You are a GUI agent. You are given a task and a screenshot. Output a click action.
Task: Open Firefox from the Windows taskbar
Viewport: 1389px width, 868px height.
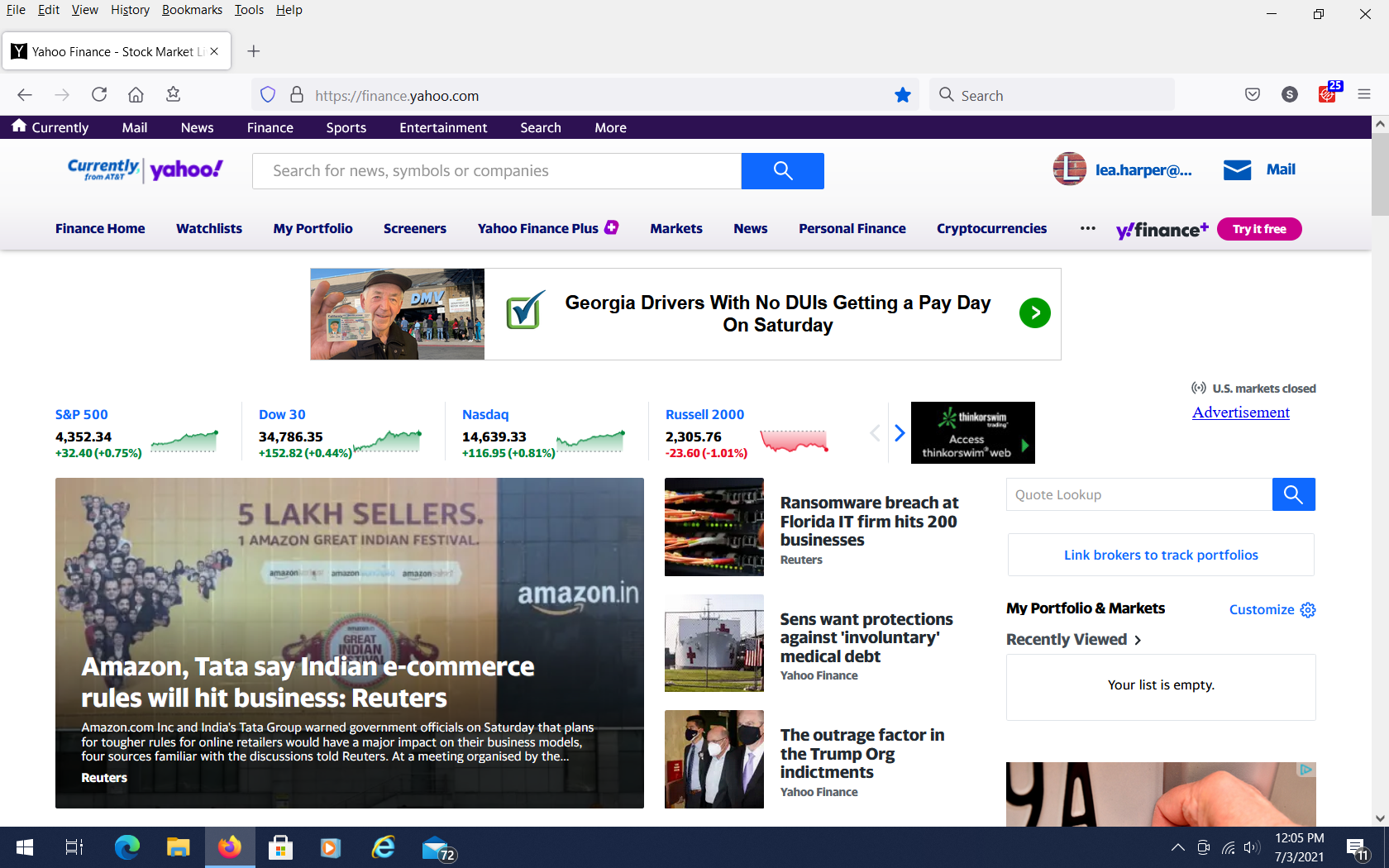[x=230, y=847]
